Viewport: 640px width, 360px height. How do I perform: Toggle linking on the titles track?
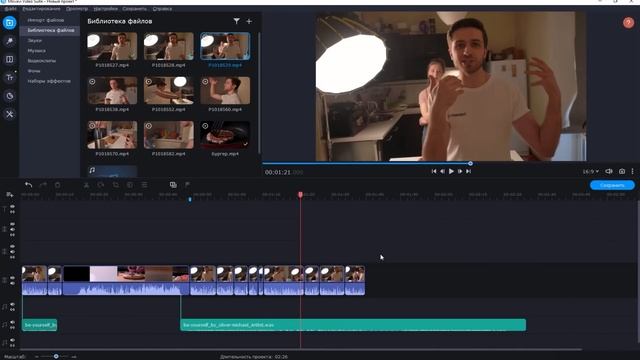(x=12, y=212)
